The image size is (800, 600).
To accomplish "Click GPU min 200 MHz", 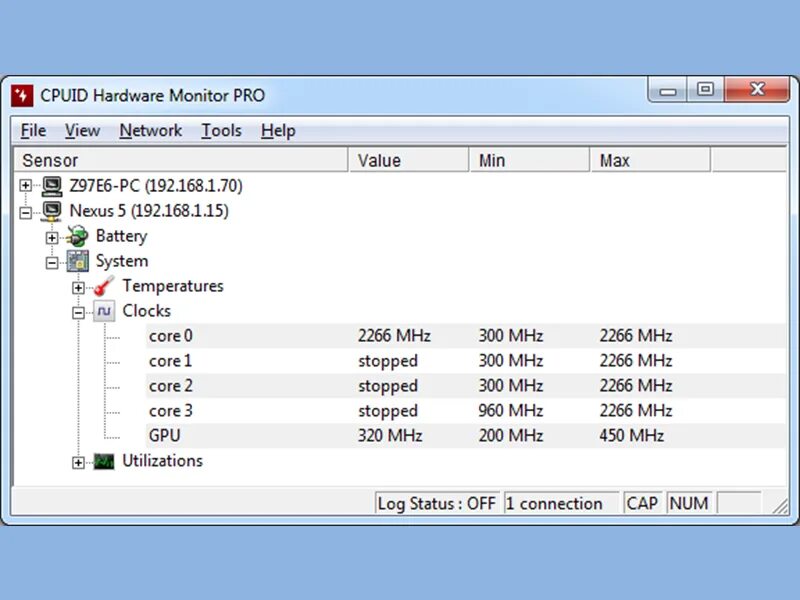I will point(511,436).
